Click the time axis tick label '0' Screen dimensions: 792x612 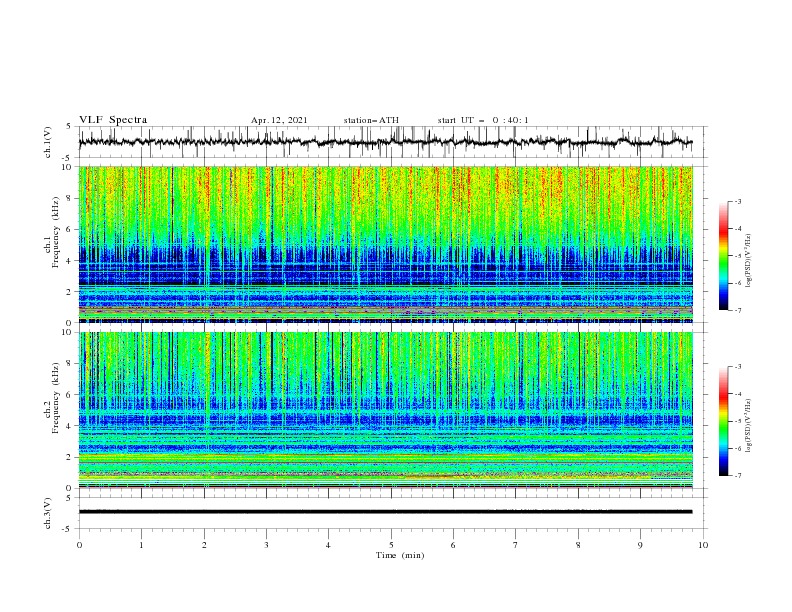tap(79, 545)
